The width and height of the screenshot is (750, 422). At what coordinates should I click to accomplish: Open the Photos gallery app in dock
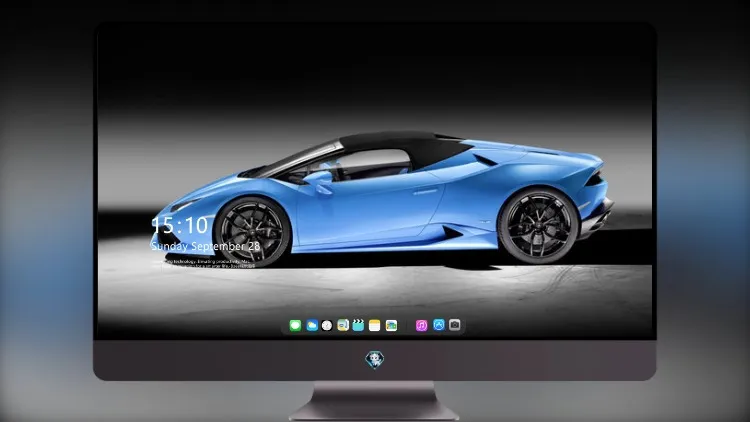(391, 326)
